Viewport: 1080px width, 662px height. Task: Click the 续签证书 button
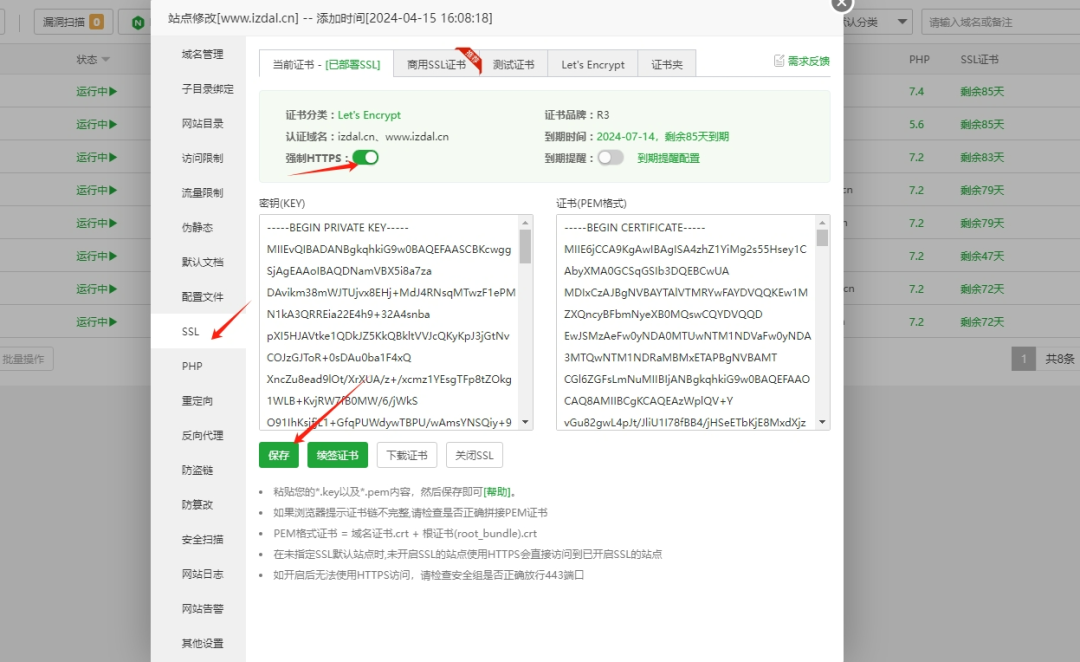pyautogui.click(x=338, y=455)
